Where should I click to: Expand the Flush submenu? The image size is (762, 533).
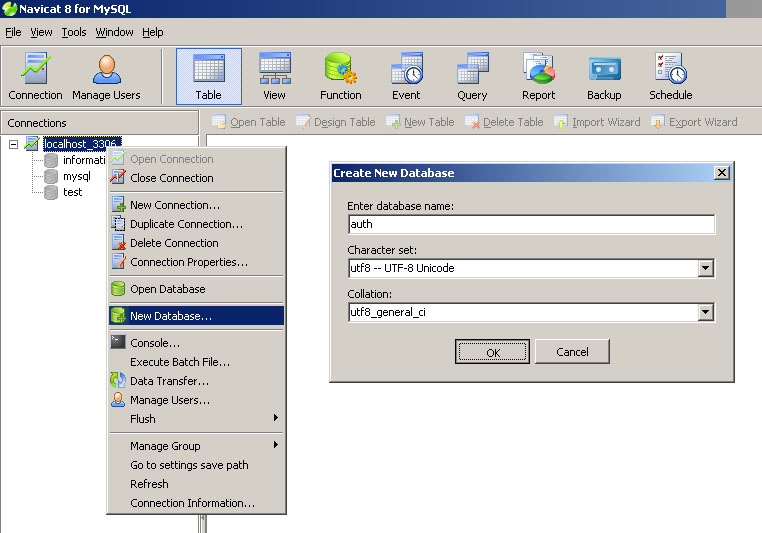[x=197, y=419]
